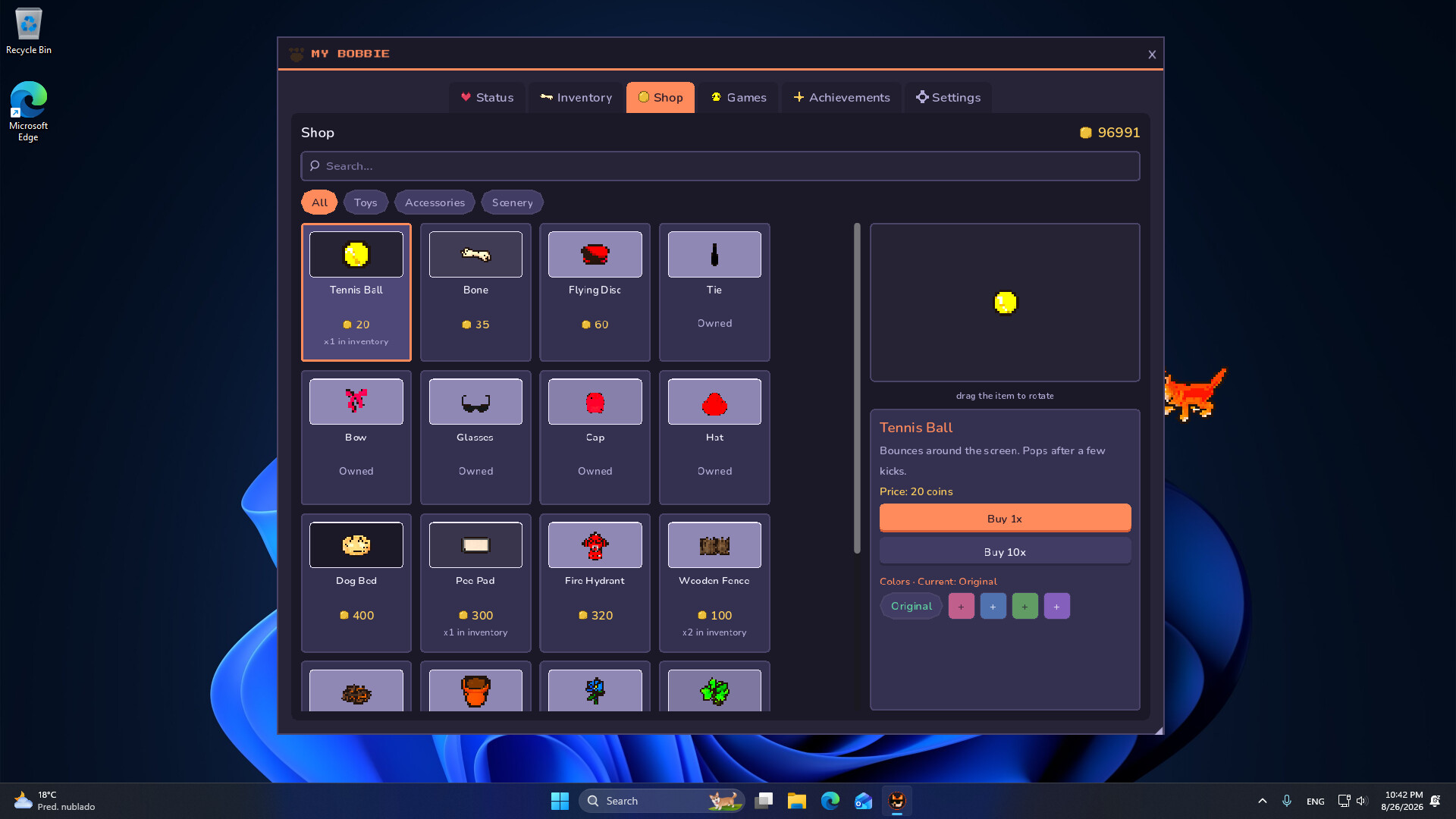Open Recycle Bin on the desktop
This screenshot has height=819, width=1456.
29,32
